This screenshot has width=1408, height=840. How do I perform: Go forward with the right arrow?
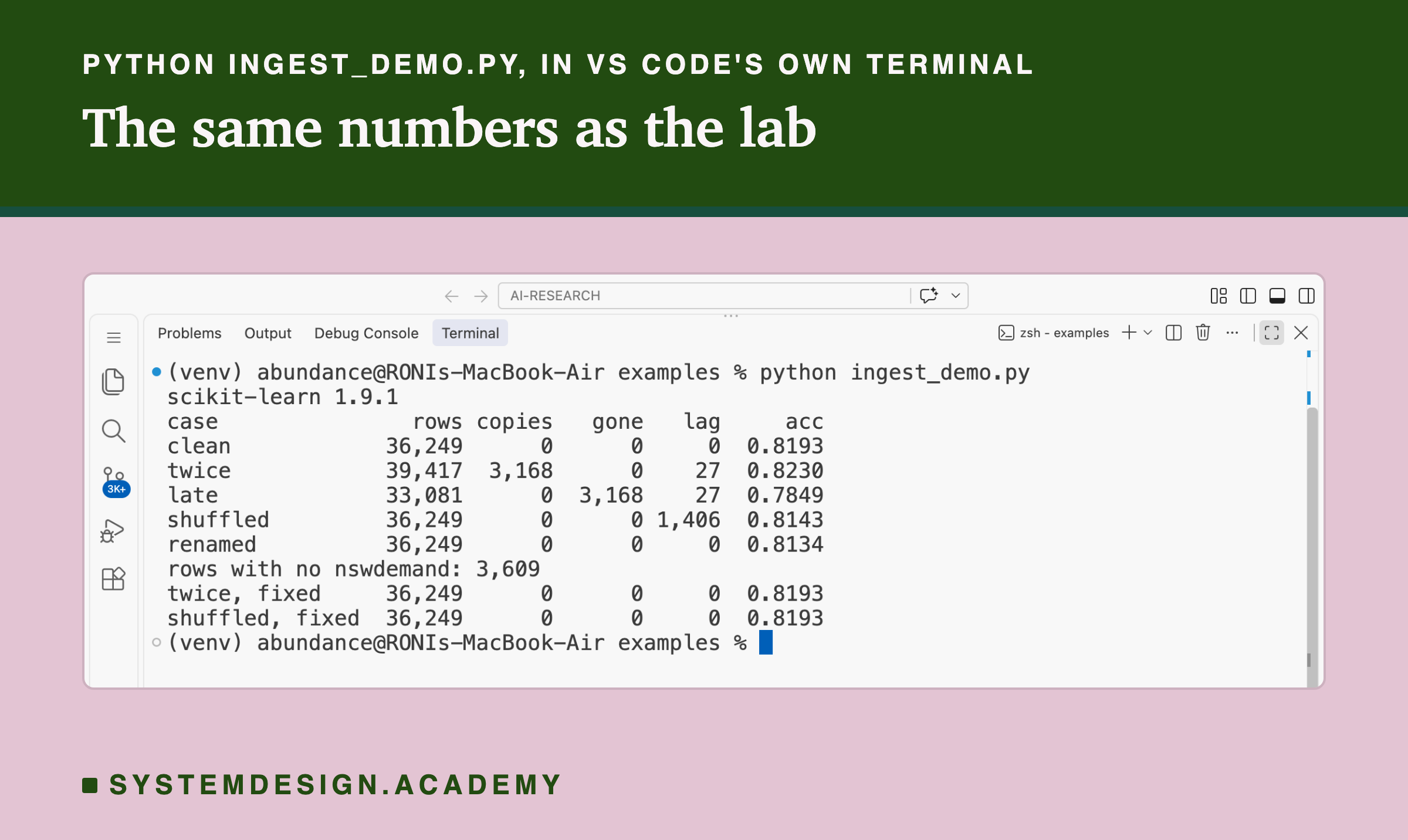tap(481, 296)
